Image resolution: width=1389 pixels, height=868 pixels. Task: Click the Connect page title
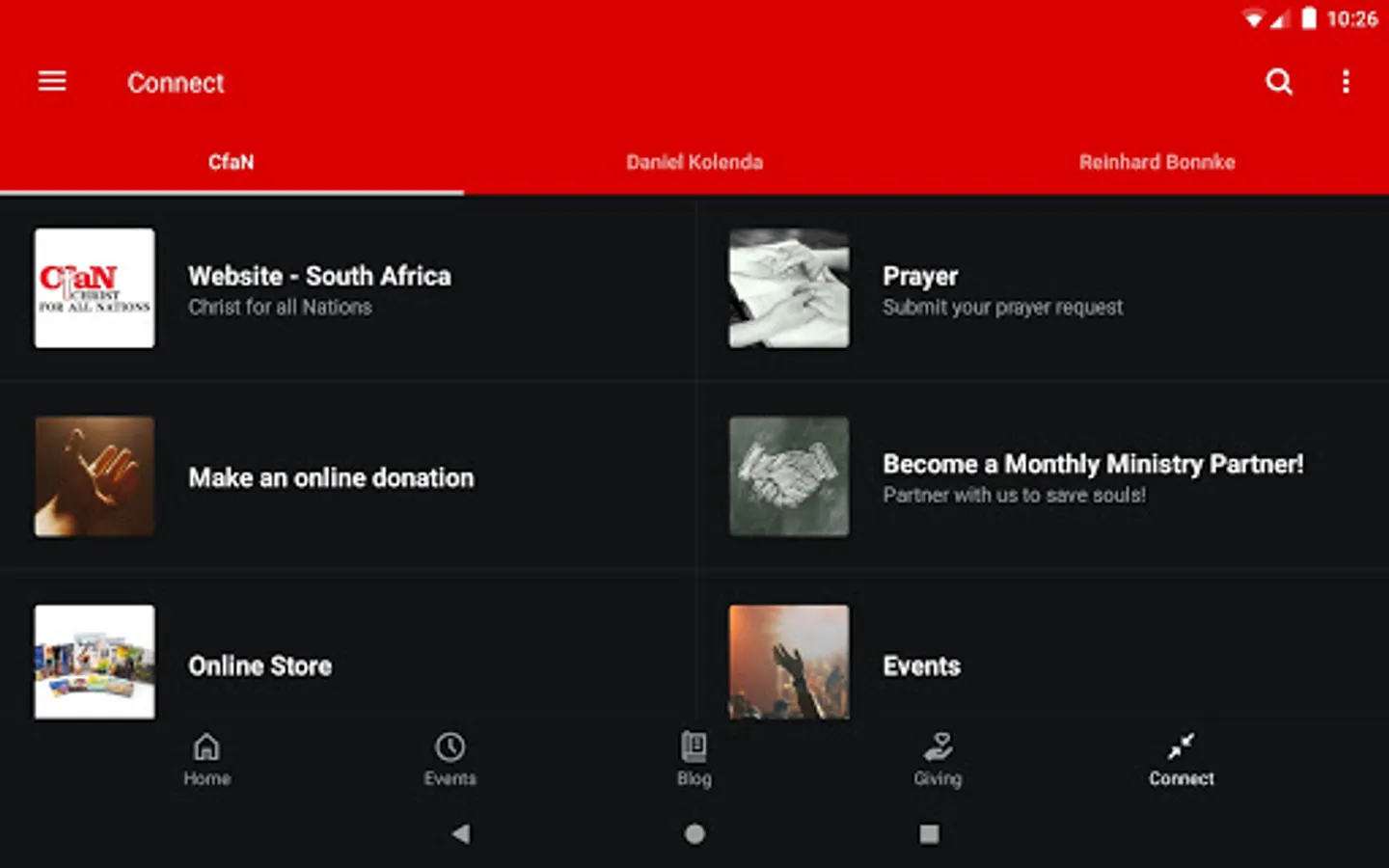tap(176, 83)
